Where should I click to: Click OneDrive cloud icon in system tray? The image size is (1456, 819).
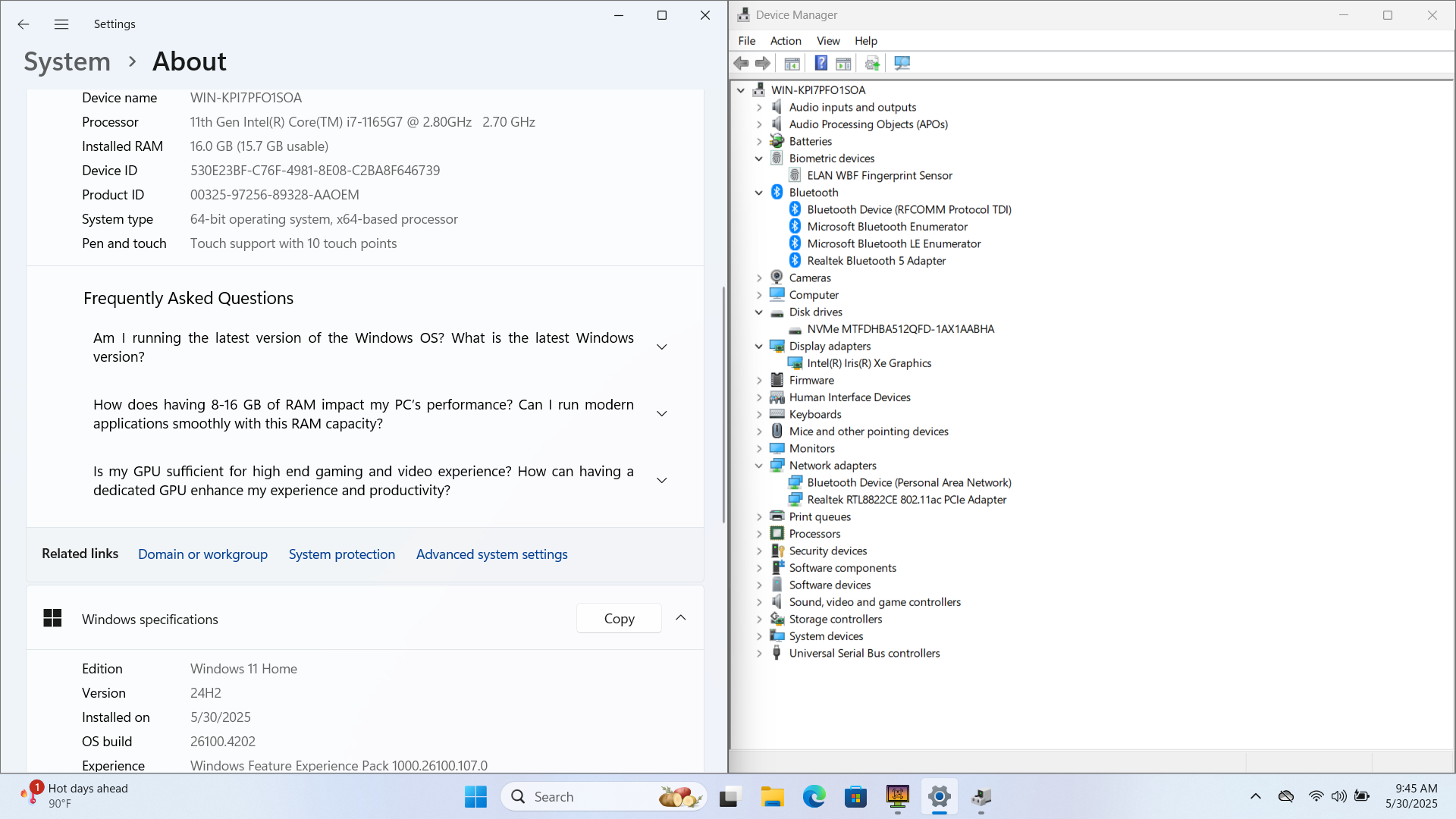pyautogui.click(x=1286, y=796)
